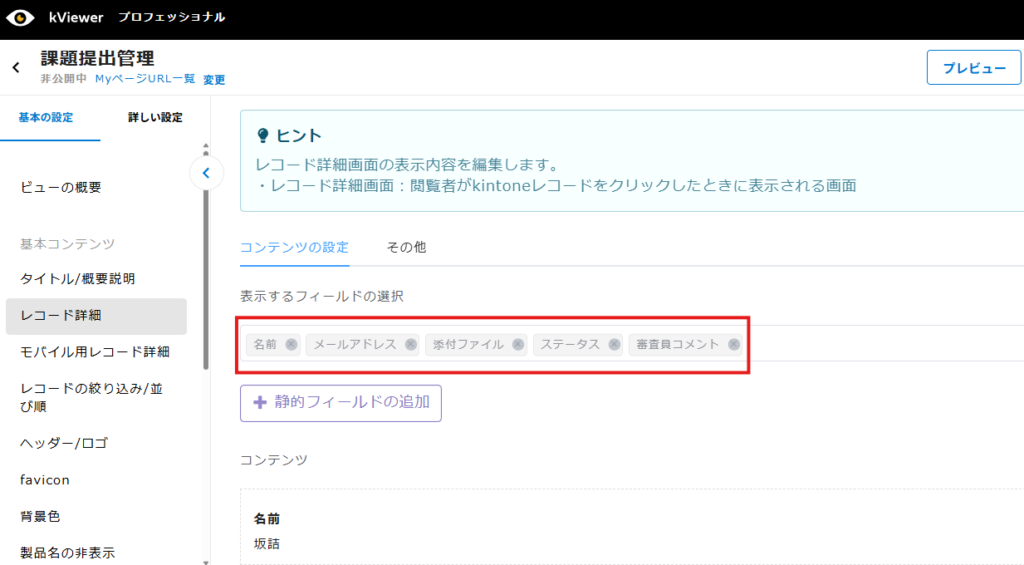The width and height of the screenshot is (1024, 565).
Task: Open ビューの概要 in the sidebar
Action: 61,187
